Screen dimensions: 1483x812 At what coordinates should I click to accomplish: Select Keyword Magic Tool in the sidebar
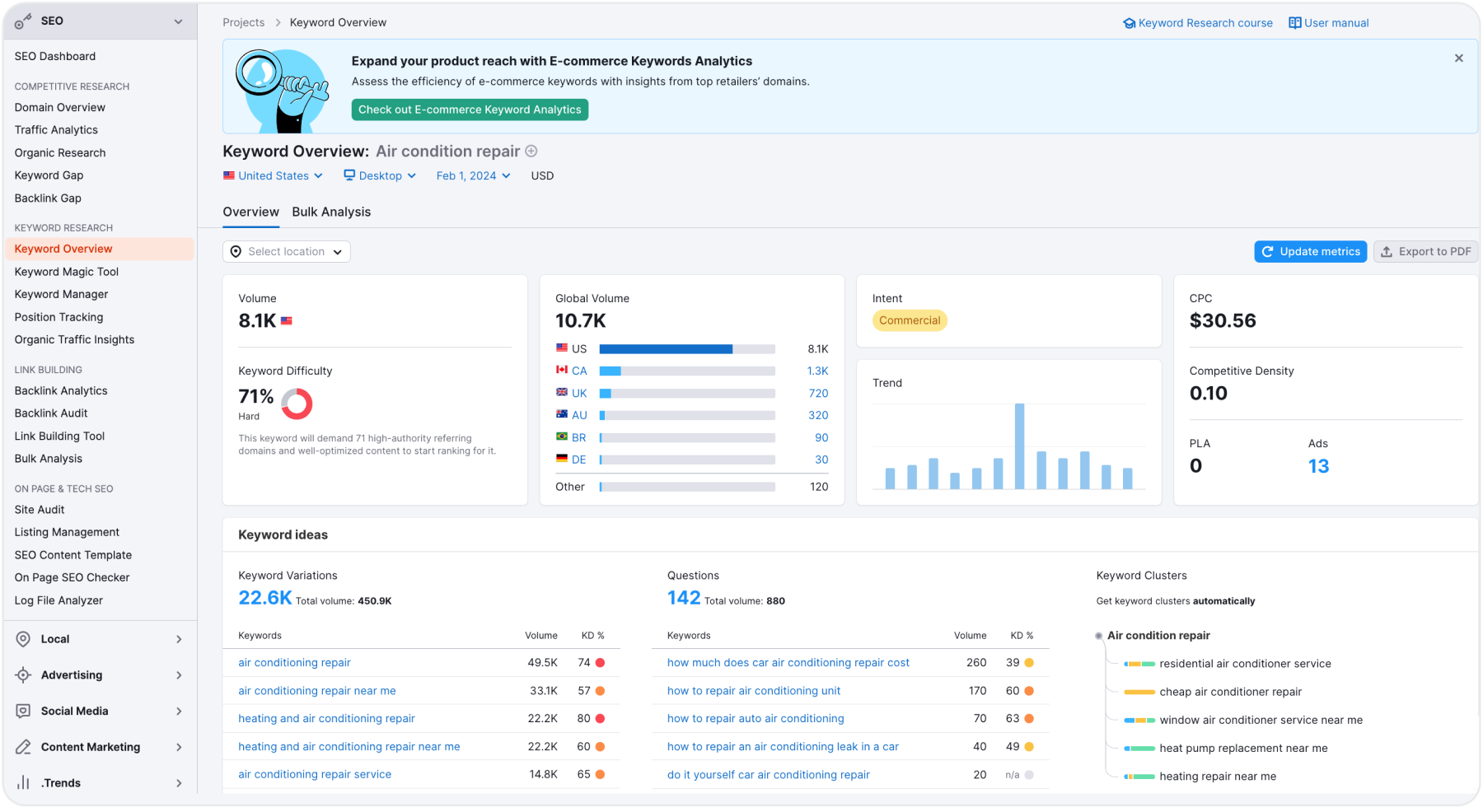click(67, 271)
